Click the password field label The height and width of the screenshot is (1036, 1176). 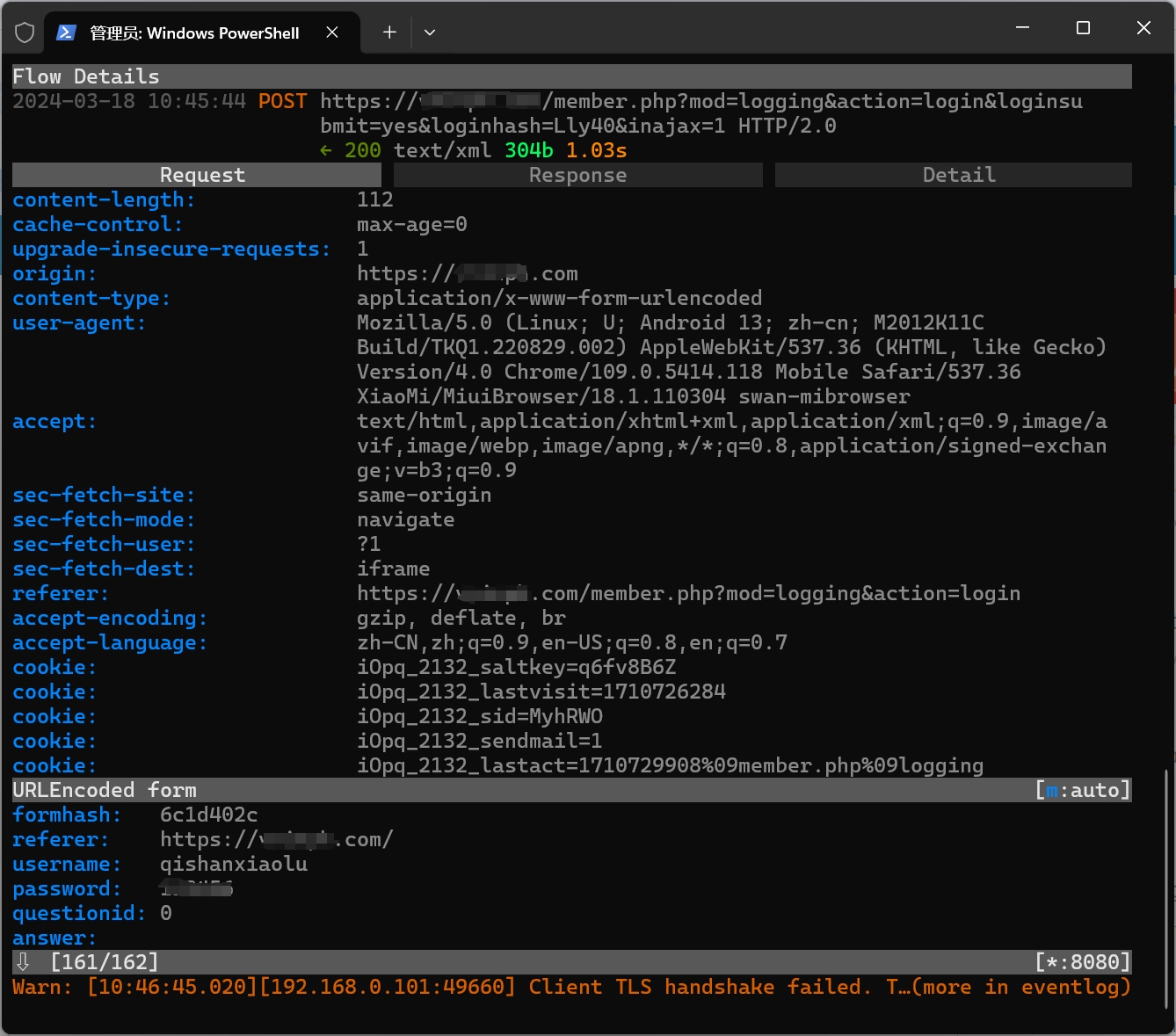67,888
